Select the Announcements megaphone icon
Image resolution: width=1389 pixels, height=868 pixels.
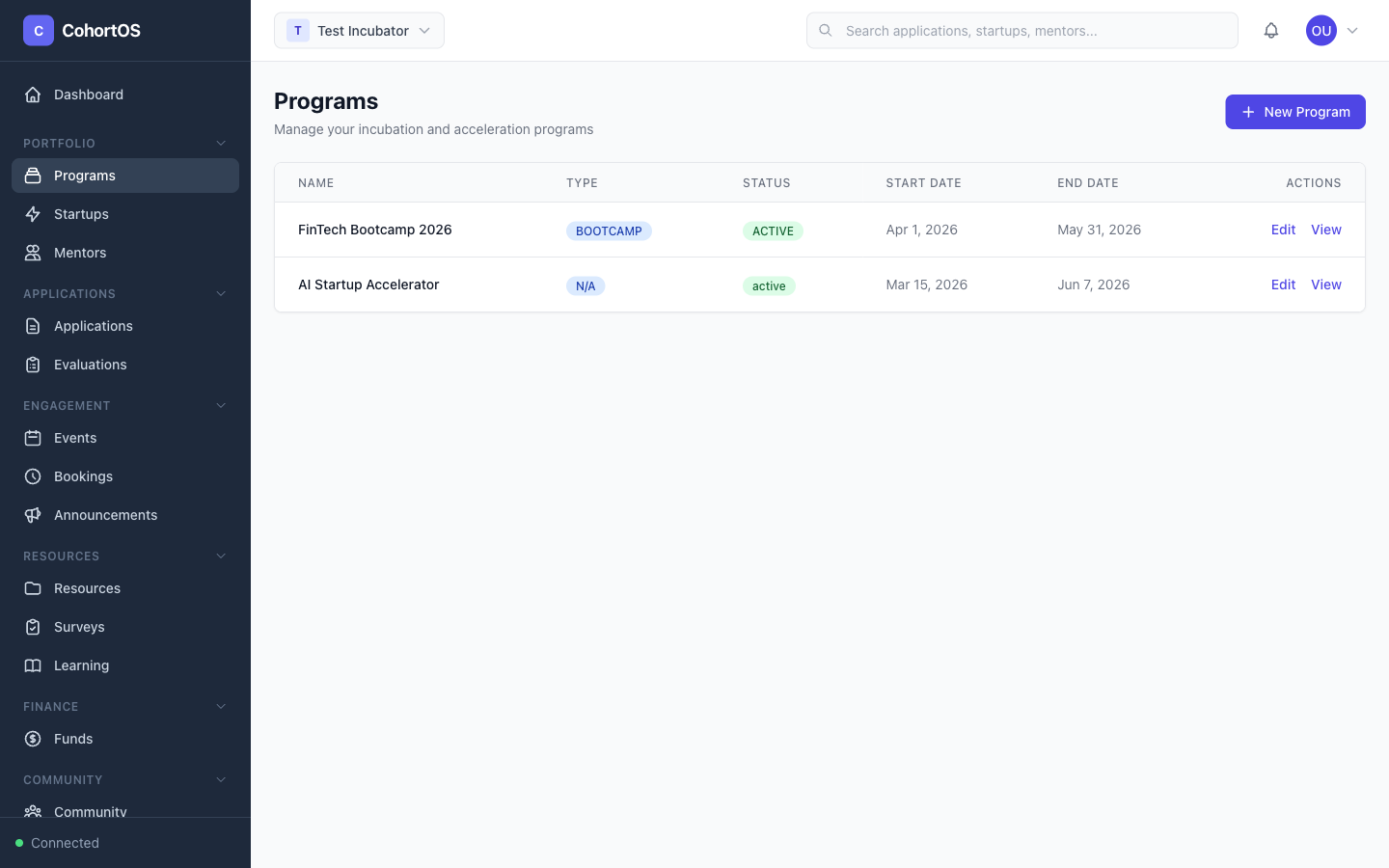33,515
